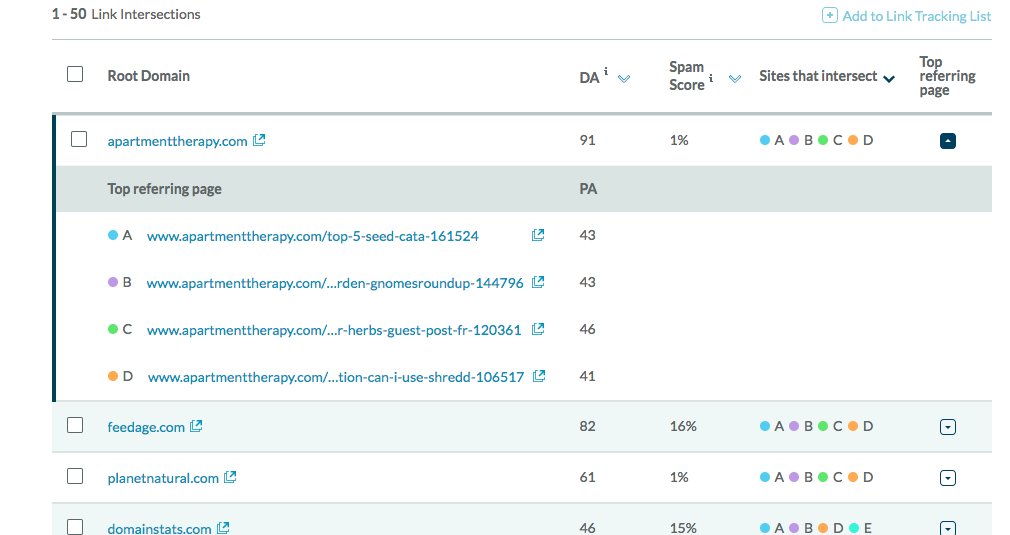Check the domainstats.com row checkbox

[75, 527]
